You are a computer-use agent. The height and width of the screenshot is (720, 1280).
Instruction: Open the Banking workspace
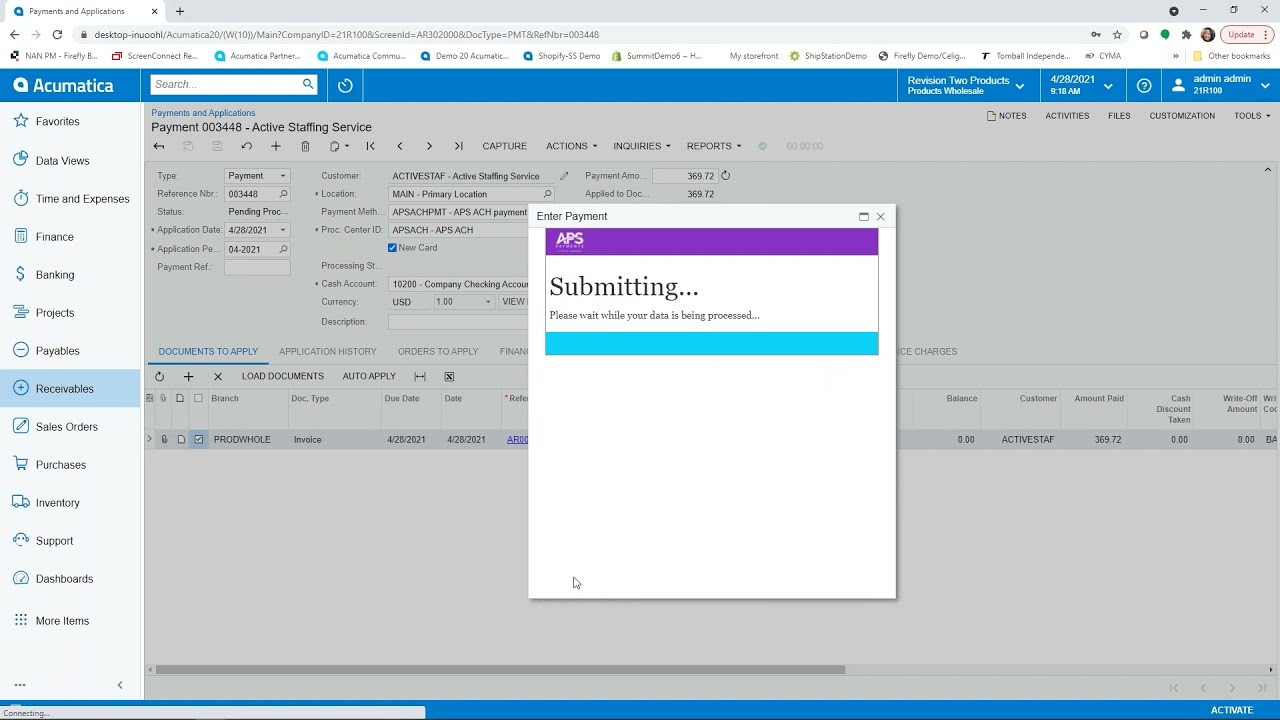pyautogui.click(x=55, y=274)
